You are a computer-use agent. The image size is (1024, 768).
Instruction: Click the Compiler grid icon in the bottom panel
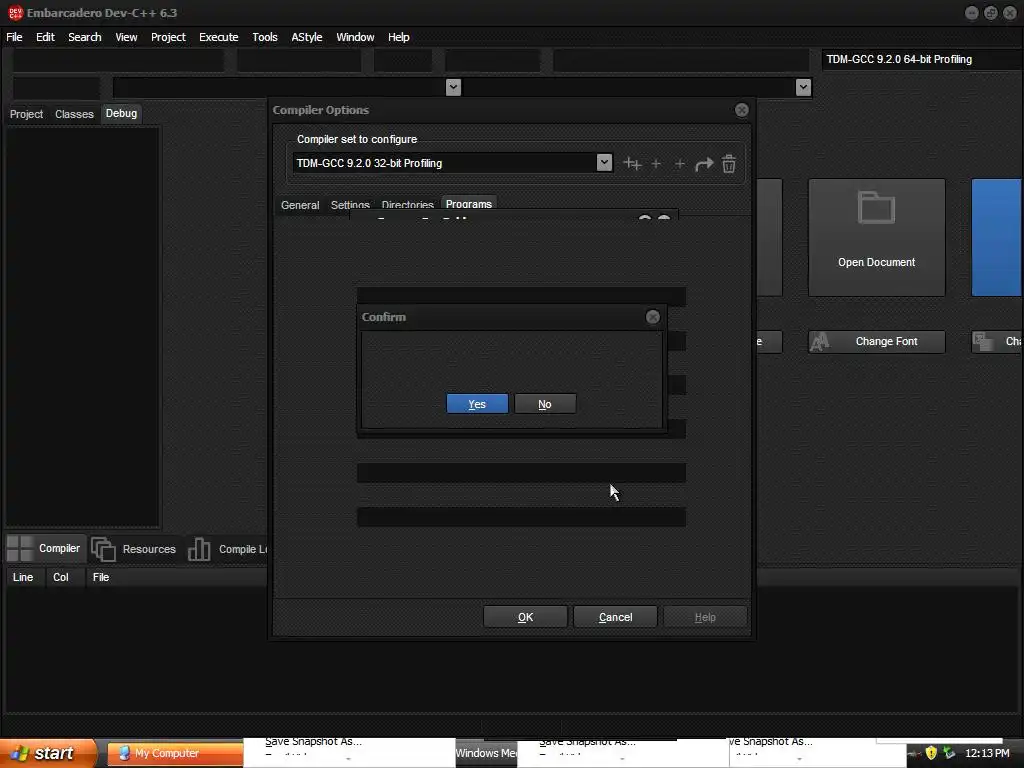click(x=20, y=549)
